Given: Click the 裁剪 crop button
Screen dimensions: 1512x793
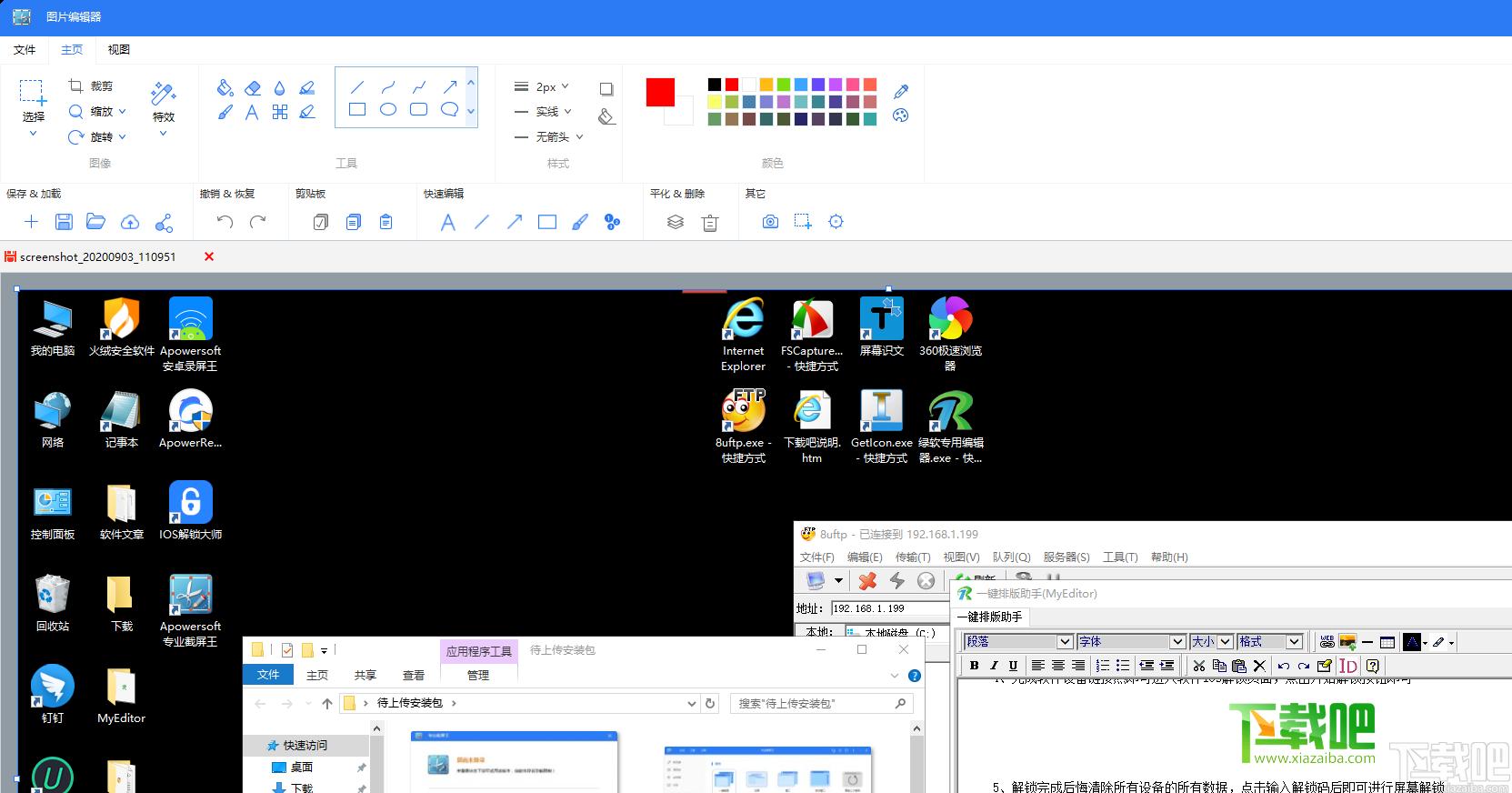Looking at the screenshot, I should click(x=91, y=85).
